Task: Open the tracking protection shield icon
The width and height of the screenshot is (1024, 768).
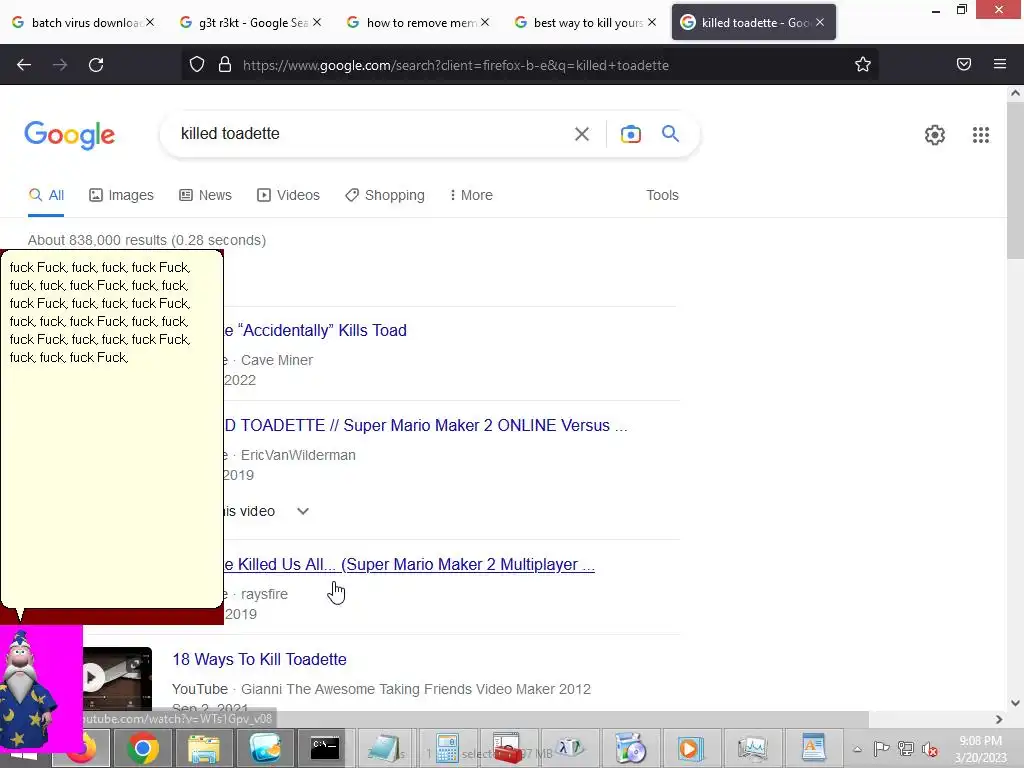Action: tap(197, 65)
